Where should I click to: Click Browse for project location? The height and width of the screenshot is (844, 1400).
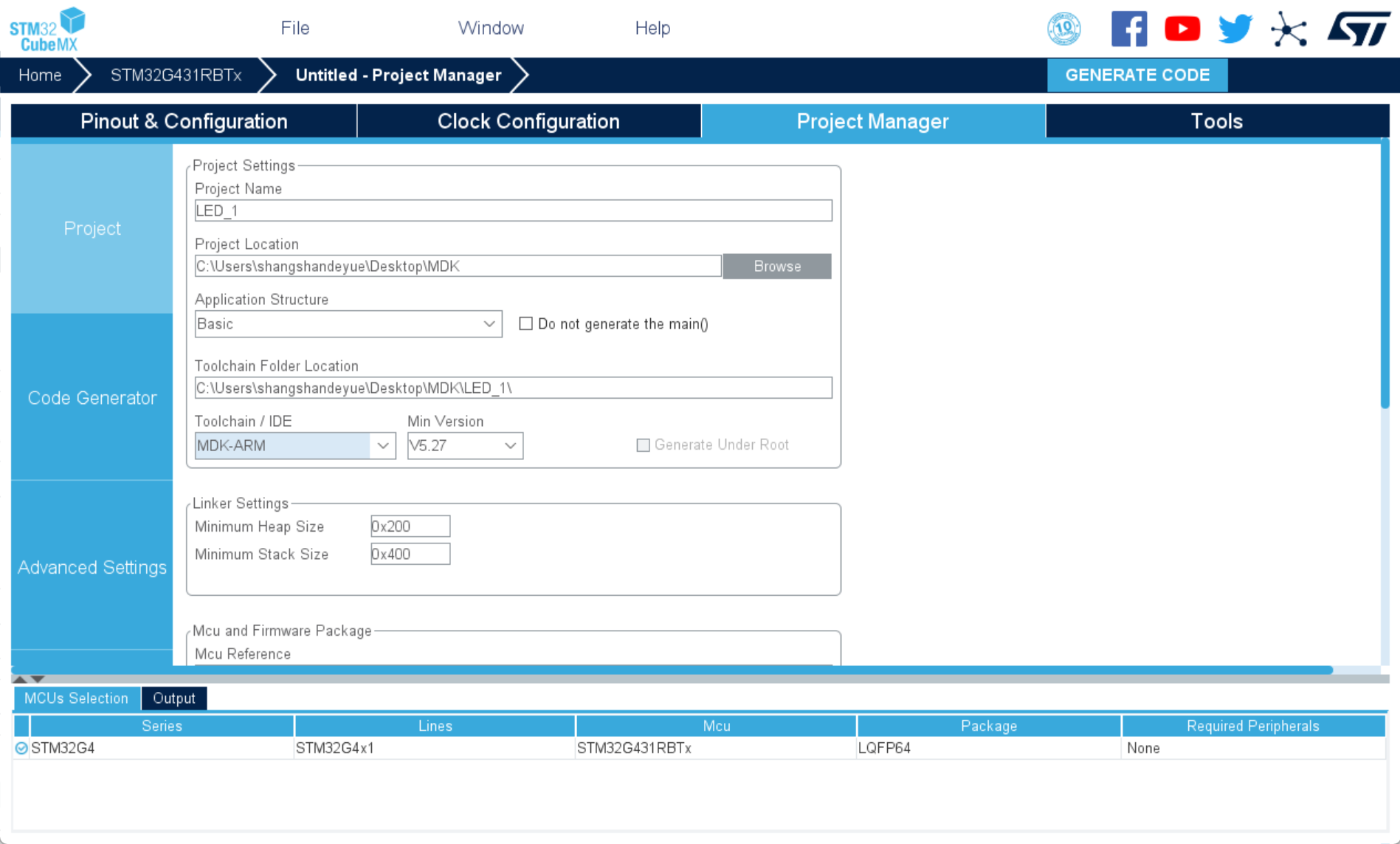click(777, 267)
